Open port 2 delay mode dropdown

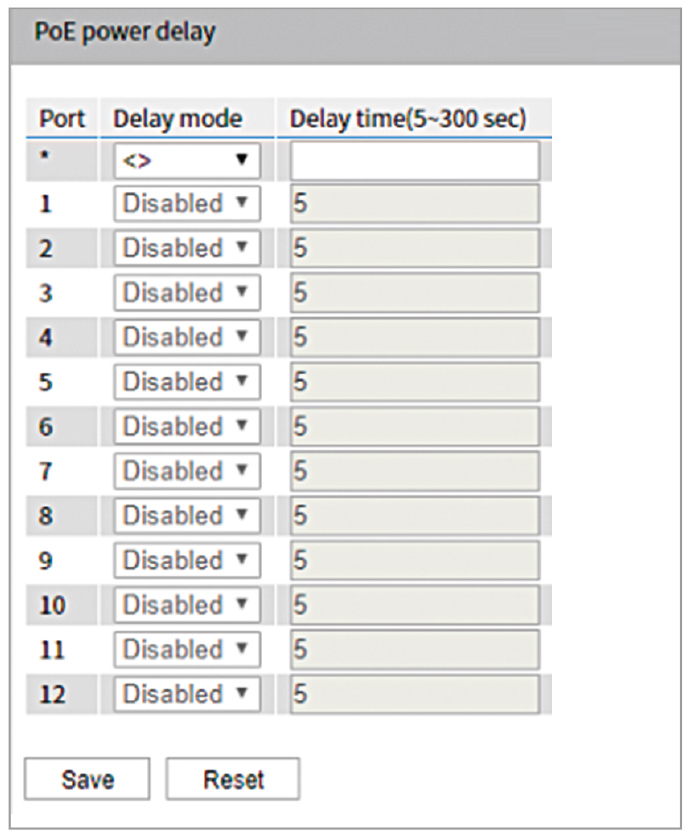[x=186, y=248]
